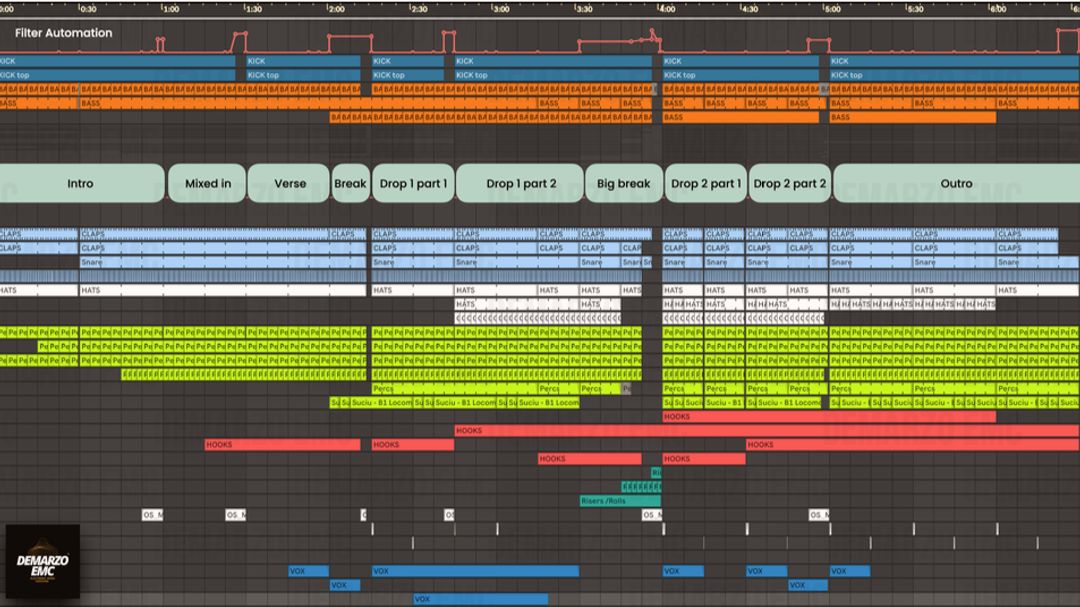Click the short Break section block
This screenshot has height=607, width=1080.
[350, 184]
